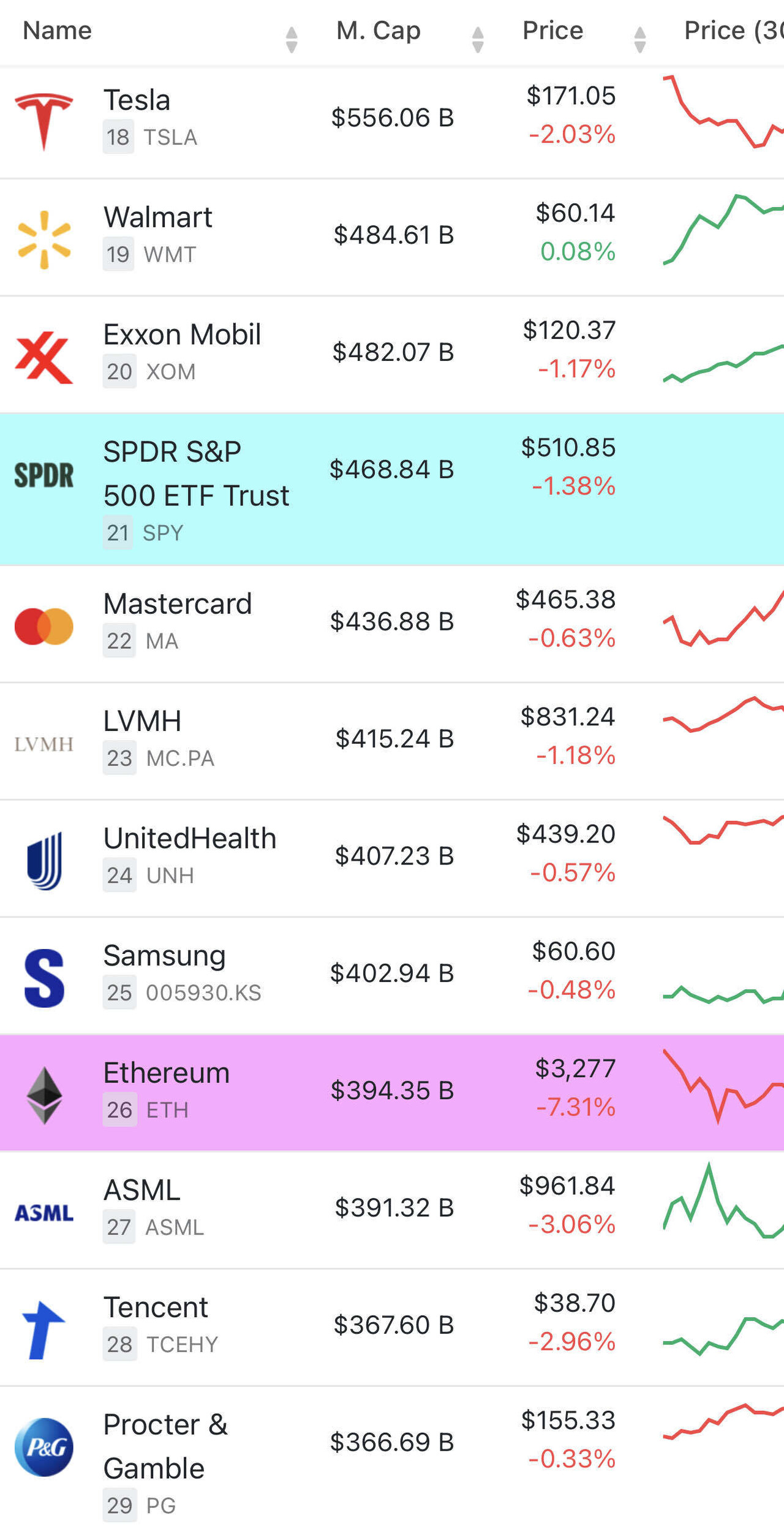Click the Walmart spark logo
This screenshot has width=784, height=1531.
(x=43, y=240)
